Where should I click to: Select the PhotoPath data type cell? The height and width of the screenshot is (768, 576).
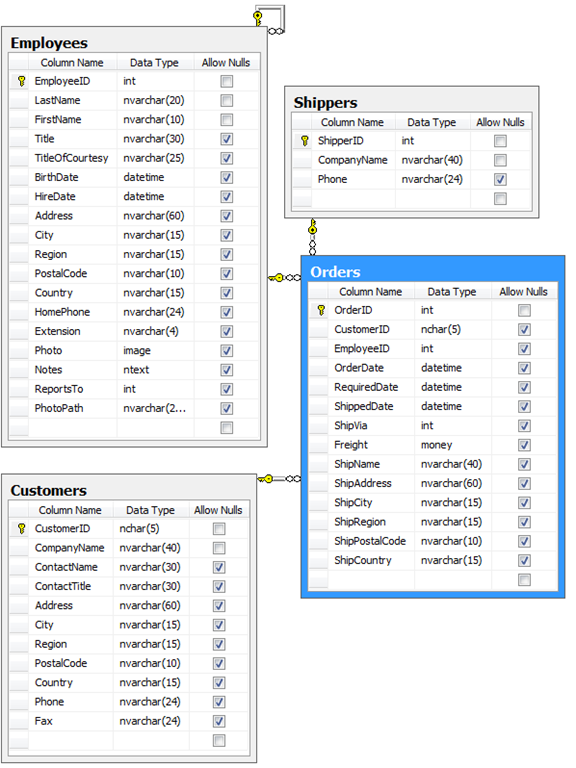[156, 408]
